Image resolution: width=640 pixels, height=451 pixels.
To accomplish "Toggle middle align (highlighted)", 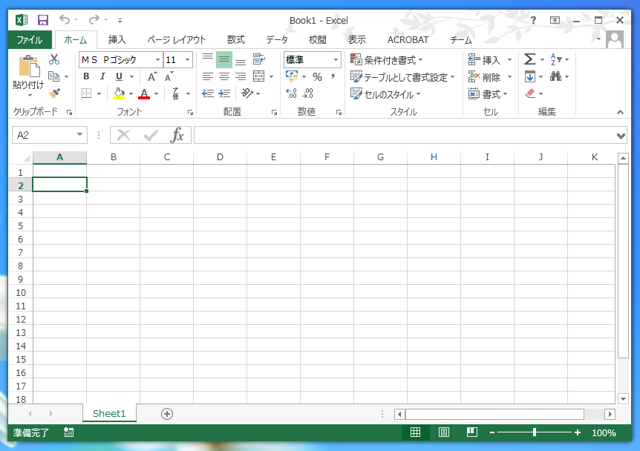I will 224,60.
